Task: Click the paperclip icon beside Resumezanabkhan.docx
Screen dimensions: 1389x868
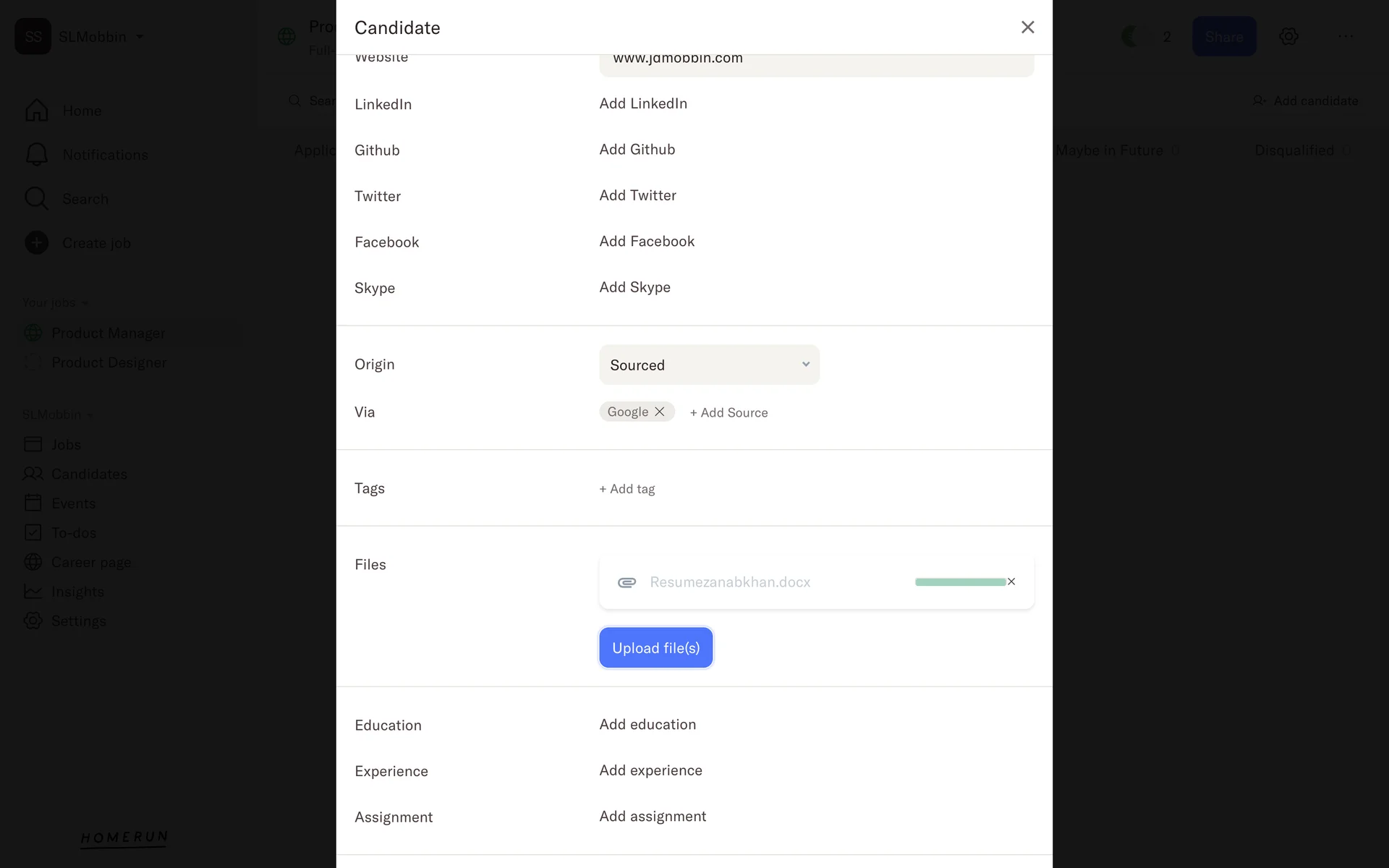Action: click(626, 582)
